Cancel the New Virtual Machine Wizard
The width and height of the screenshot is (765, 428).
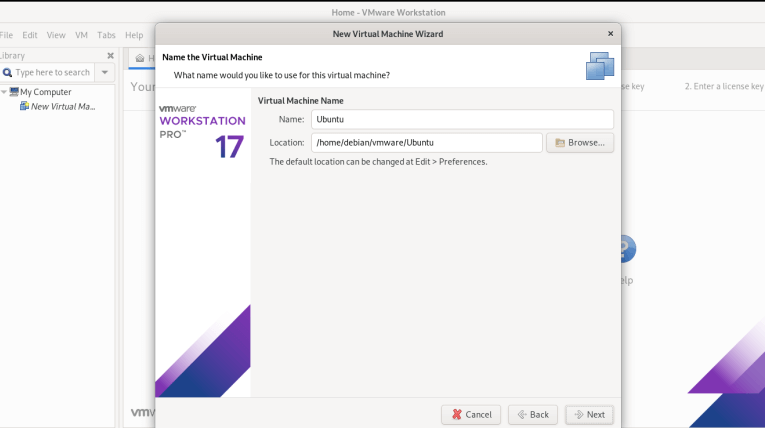pyautogui.click(x=471, y=414)
